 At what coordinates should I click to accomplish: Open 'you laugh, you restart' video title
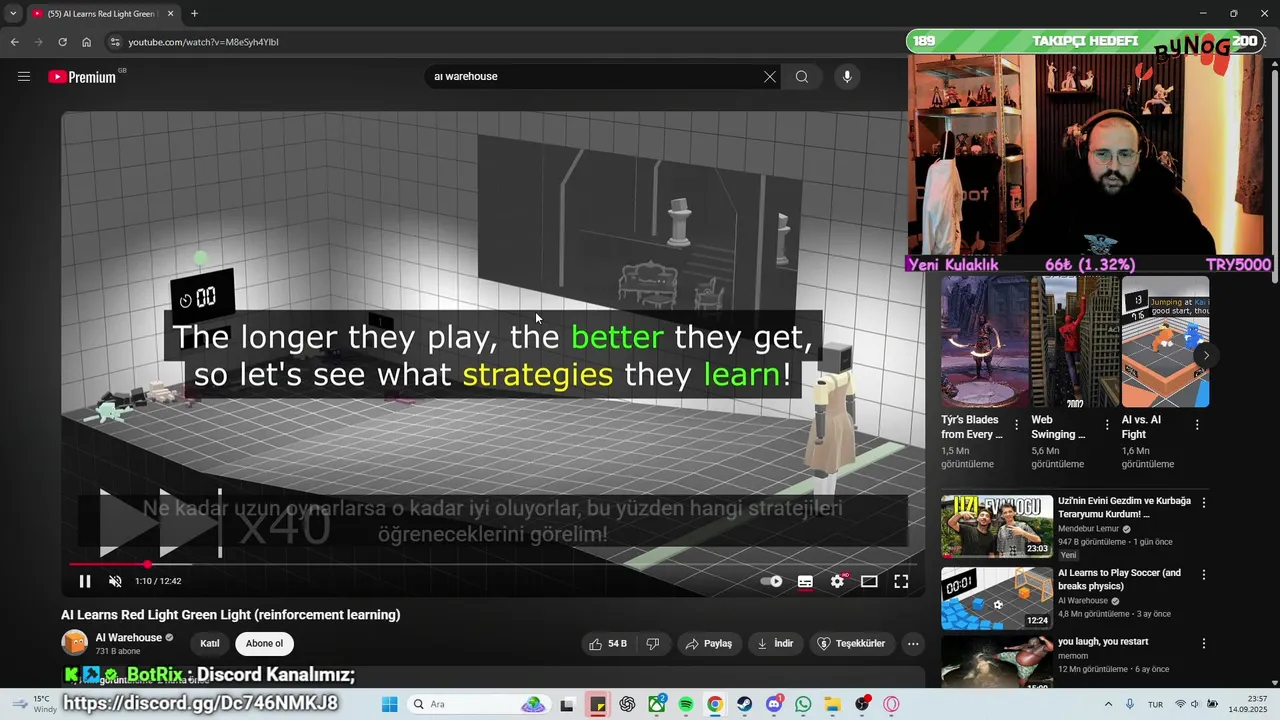pos(1103,642)
